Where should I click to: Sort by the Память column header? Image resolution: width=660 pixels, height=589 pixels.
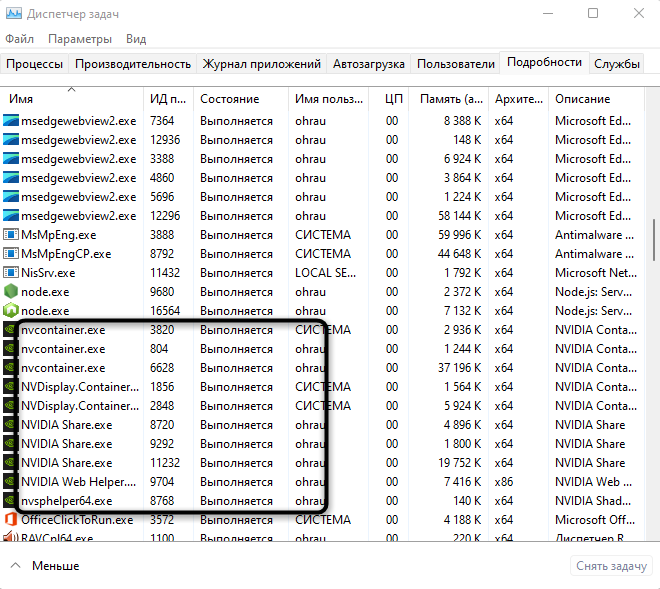click(x=449, y=99)
